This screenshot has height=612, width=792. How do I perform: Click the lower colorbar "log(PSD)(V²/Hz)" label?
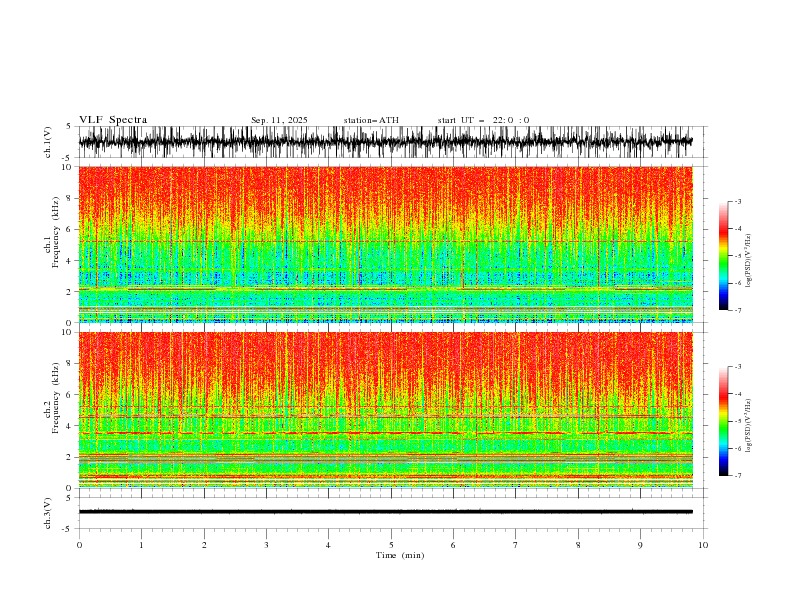748,425
